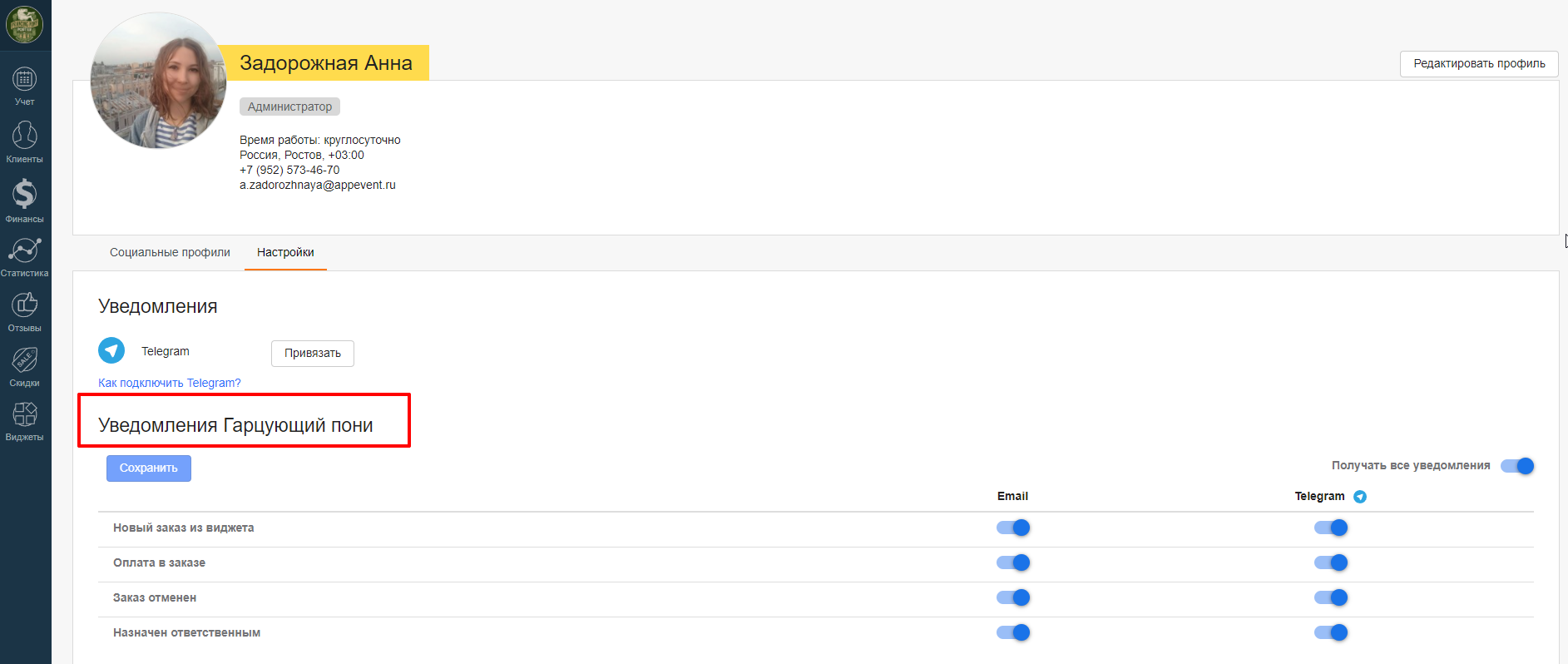
Task: Toggle Telegram for Назначен ответственным
Action: point(1331,632)
